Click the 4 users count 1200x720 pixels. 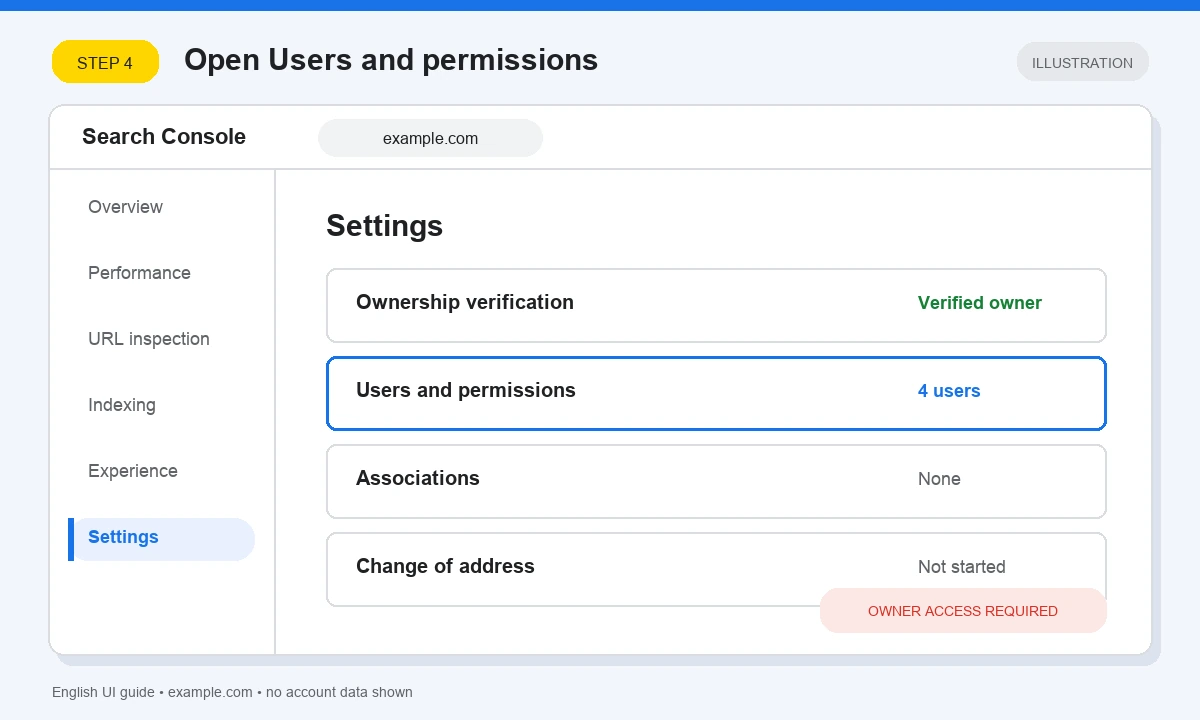(x=949, y=391)
